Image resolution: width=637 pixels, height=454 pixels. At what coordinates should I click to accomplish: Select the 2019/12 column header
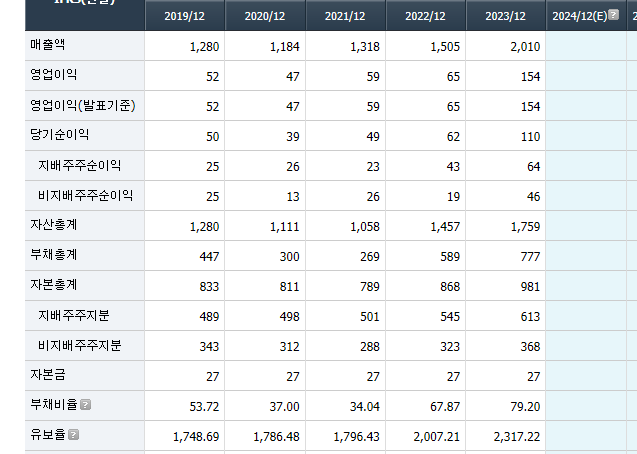coord(184,16)
